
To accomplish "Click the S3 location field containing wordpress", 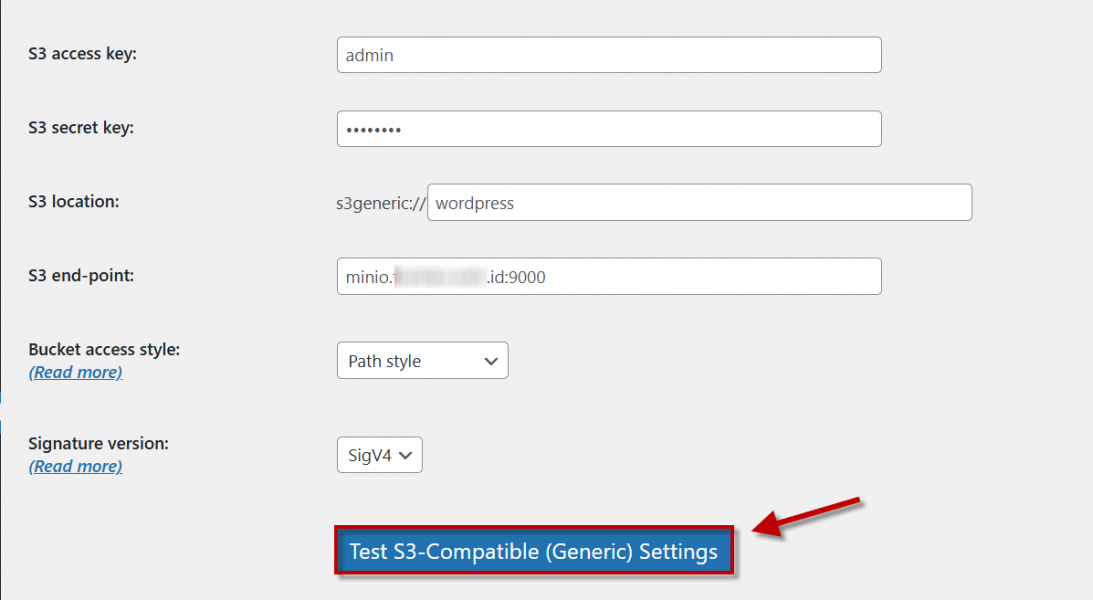I will tap(699, 203).
